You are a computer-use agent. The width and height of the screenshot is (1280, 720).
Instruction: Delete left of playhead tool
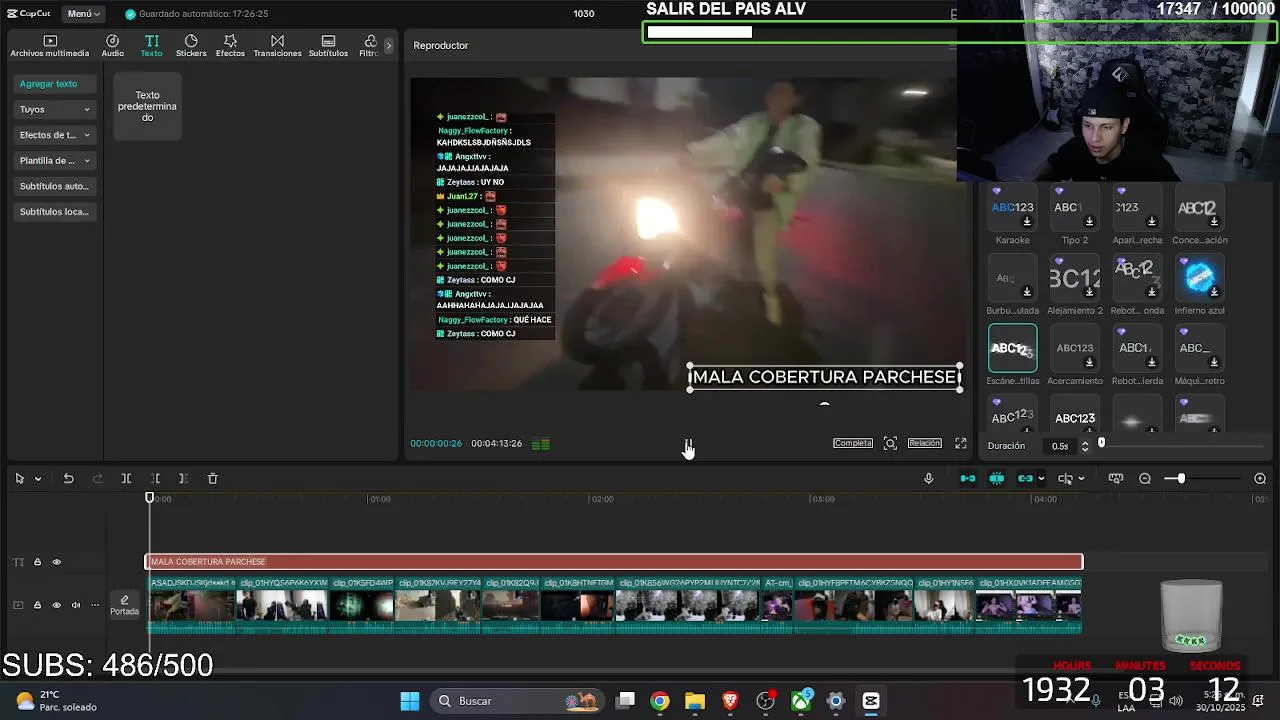point(155,479)
